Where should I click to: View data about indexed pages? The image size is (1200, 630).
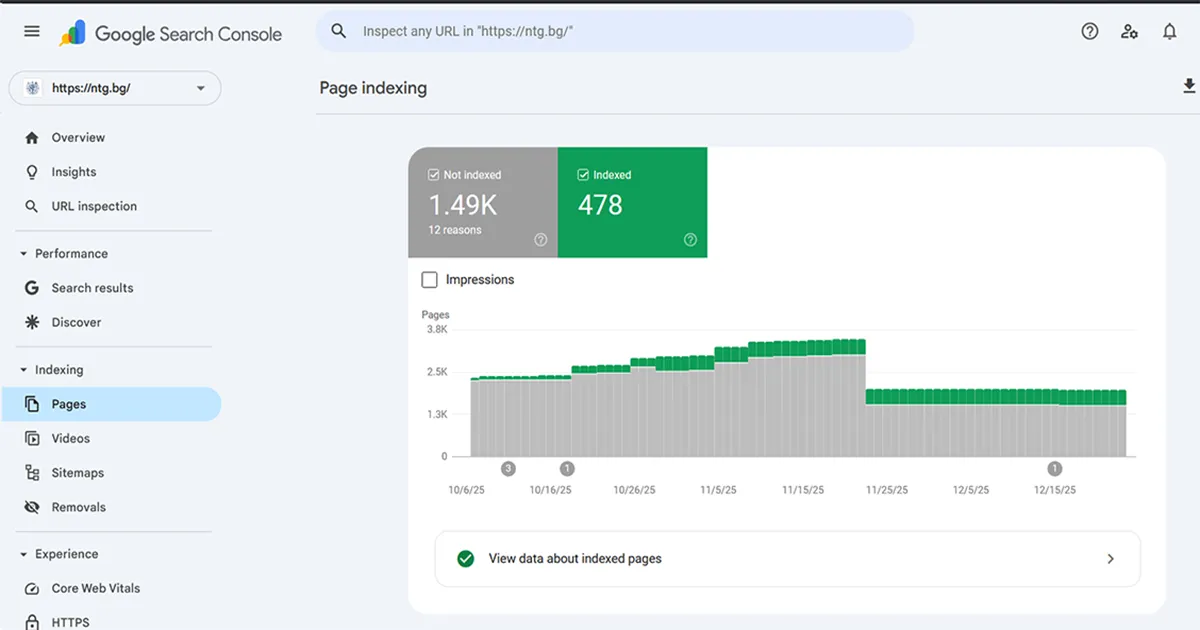786,558
